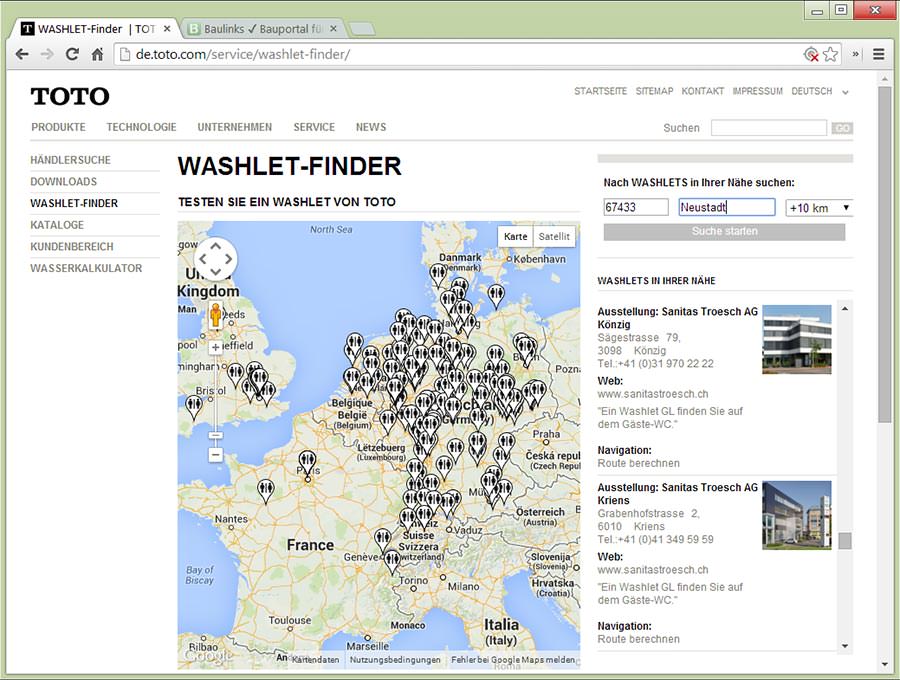Click the results list scrollbar thumb
Screen dimensions: 900x680
[x=845, y=541]
